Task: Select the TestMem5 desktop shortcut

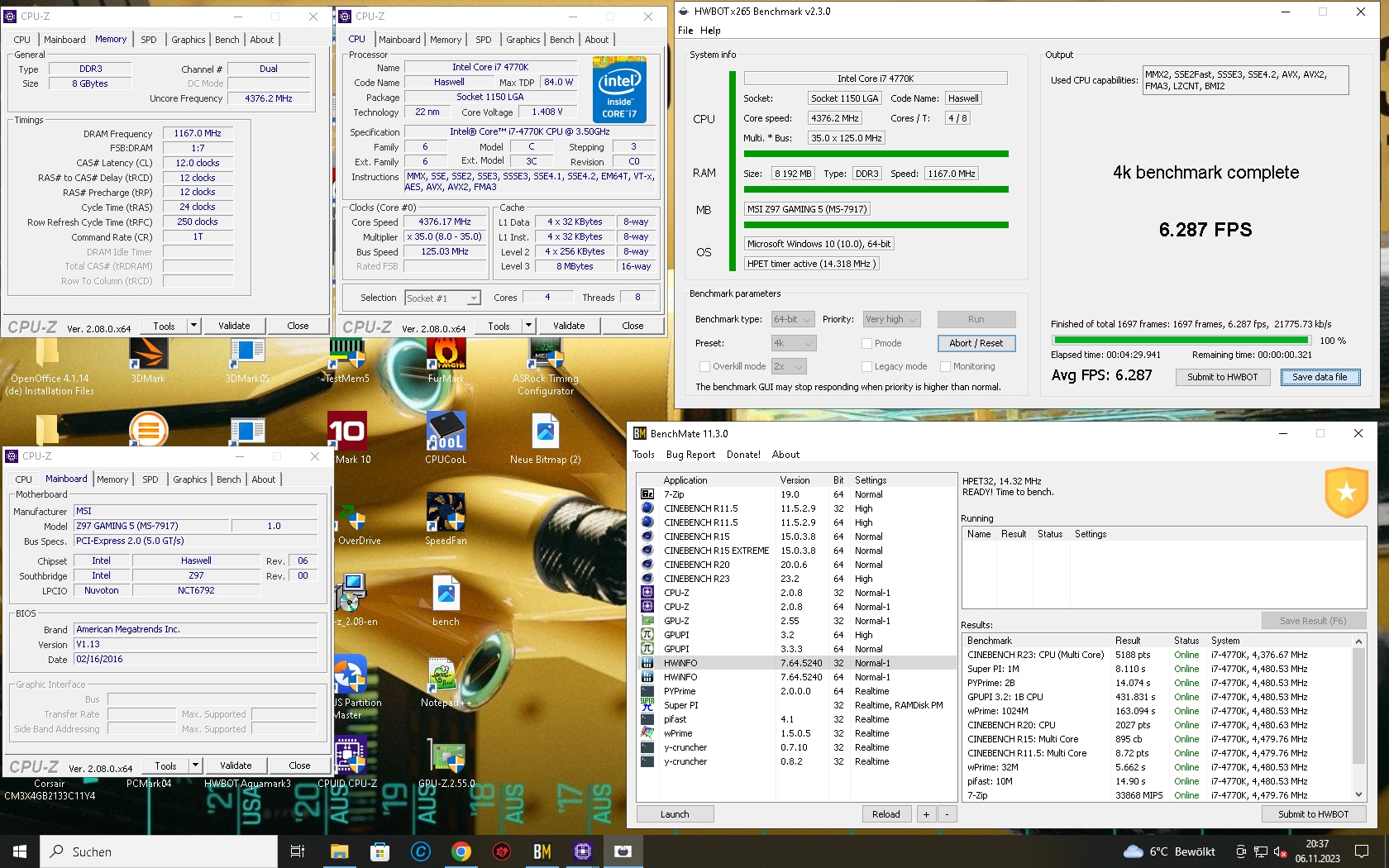Action: [x=346, y=353]
